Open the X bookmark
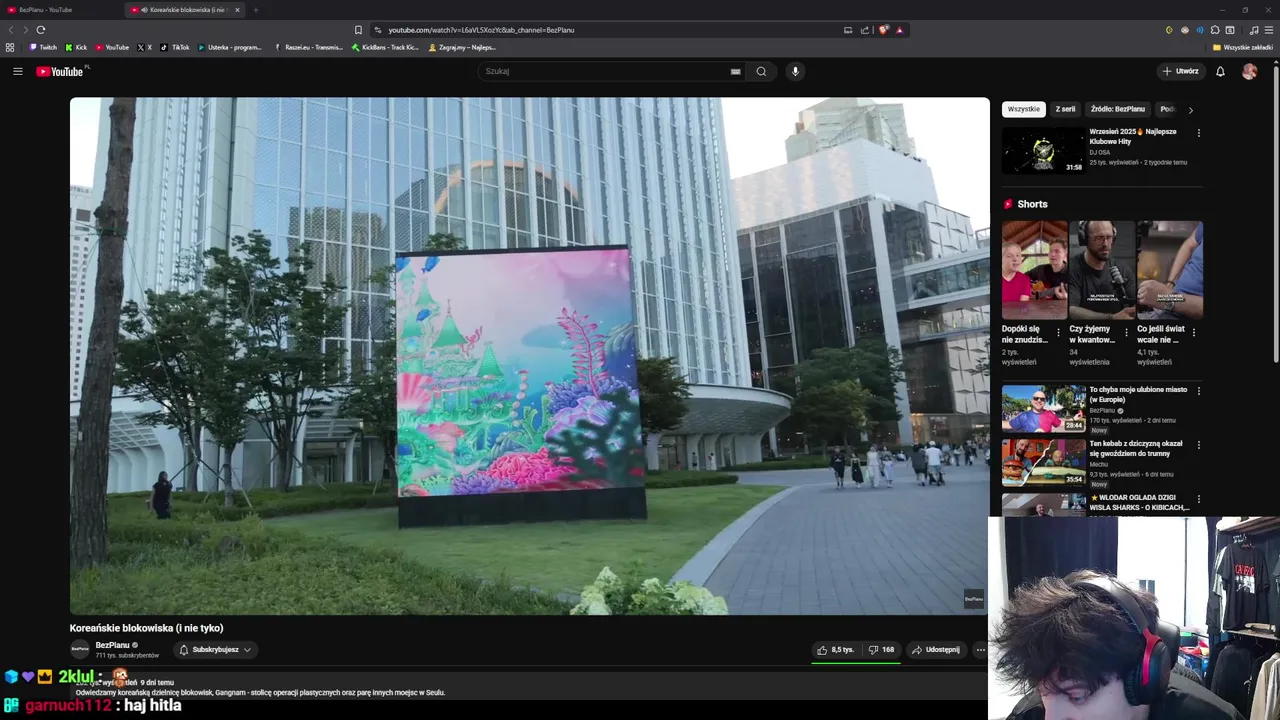The height and width of the screenshot is (720, 1280). pos(145,47)
